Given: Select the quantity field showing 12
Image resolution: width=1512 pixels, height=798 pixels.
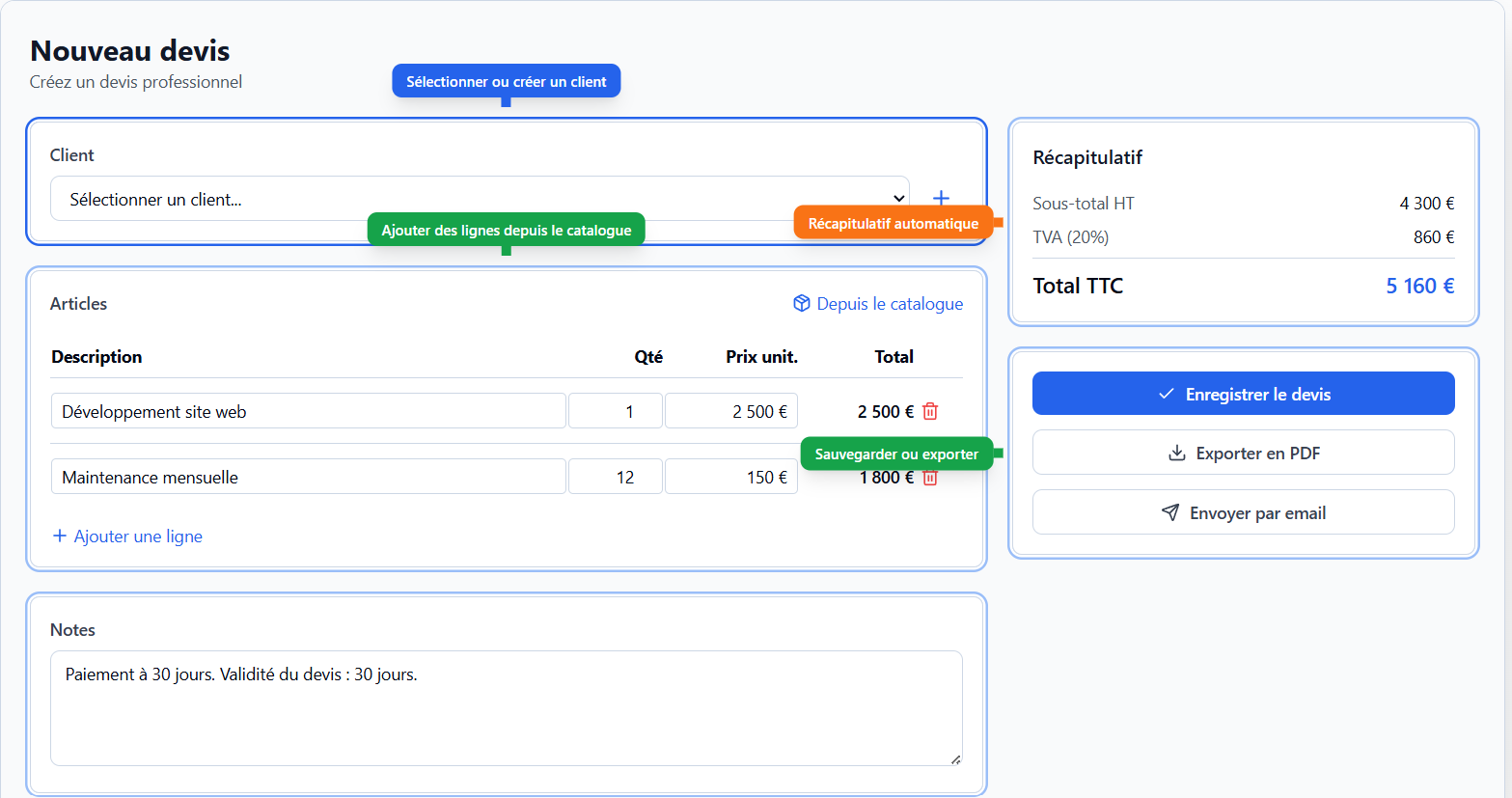Looking at the screenshot, I should click(x=615, y=476).
